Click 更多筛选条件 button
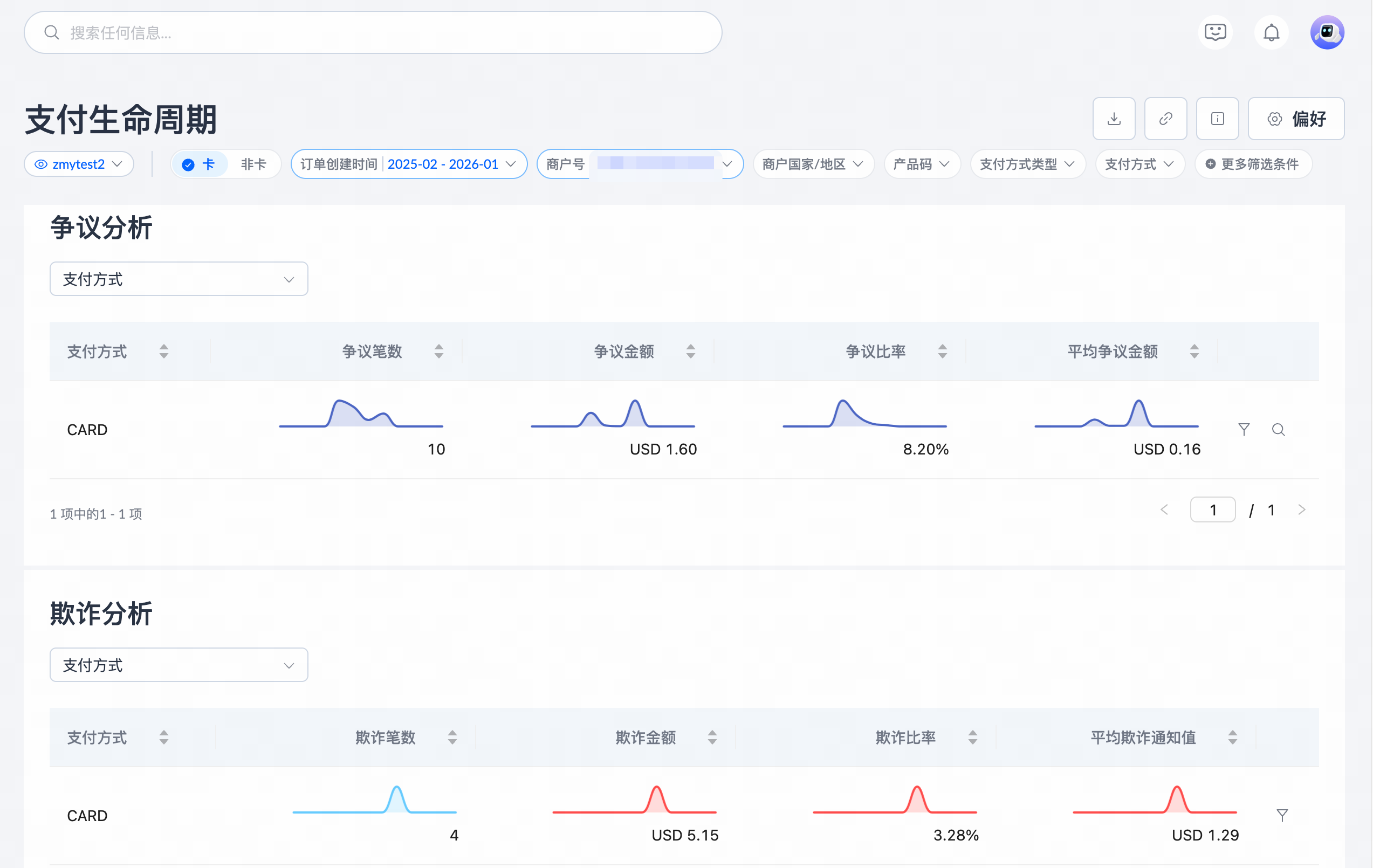This screenshot has width=1373, height=868. click(1252, 164)
